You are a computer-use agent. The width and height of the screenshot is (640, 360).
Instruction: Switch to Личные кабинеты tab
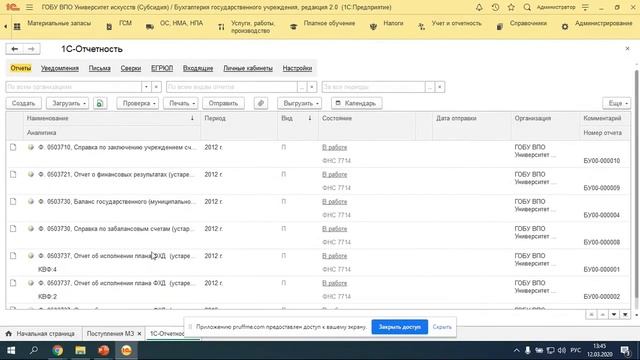pyautogui.click(x=248, y=68)
